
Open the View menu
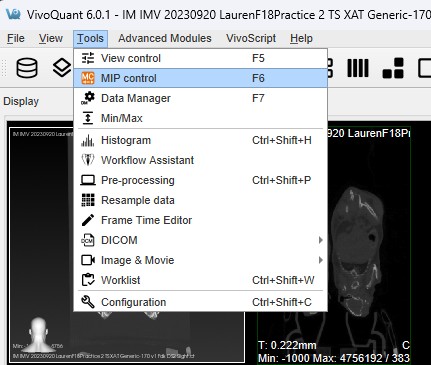[x=51, y=38]
